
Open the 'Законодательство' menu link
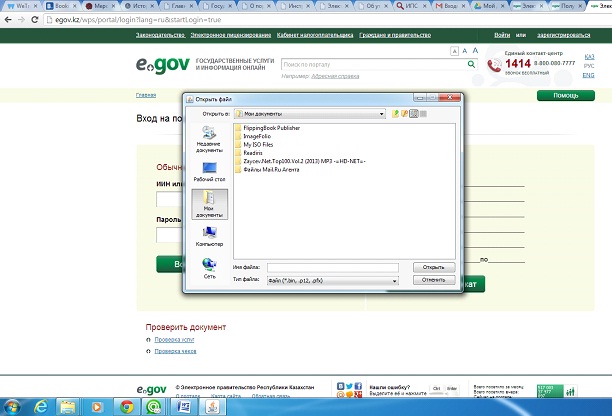(160, 35)
